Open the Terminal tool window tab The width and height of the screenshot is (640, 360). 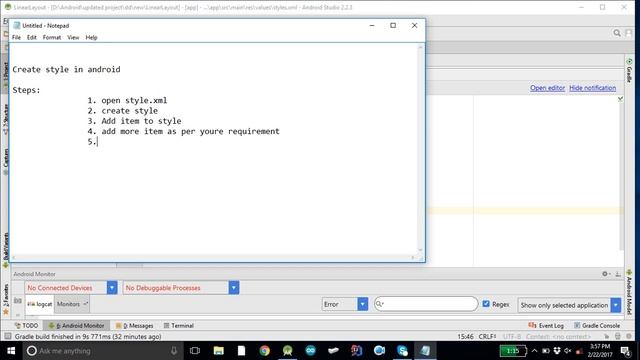(x=179, y=325)
